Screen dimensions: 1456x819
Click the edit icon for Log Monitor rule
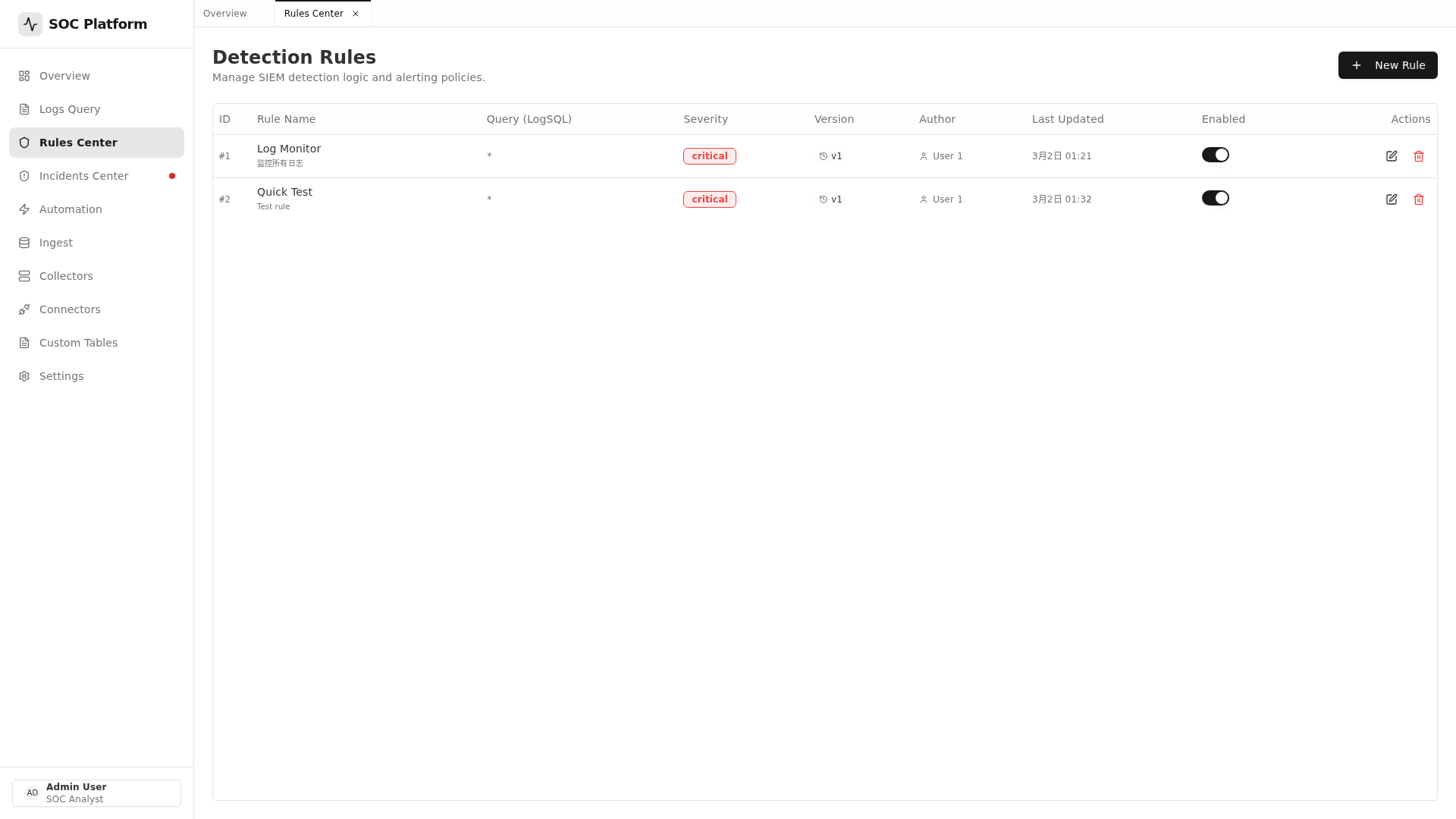[x=1392, y=156]
